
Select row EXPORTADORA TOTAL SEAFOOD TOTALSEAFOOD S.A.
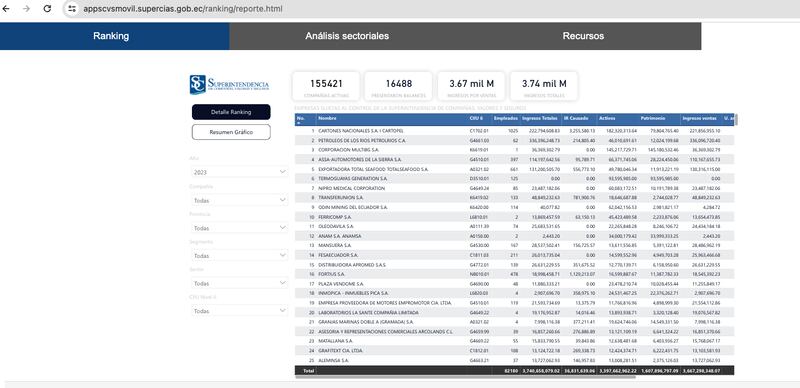point(514,169)
